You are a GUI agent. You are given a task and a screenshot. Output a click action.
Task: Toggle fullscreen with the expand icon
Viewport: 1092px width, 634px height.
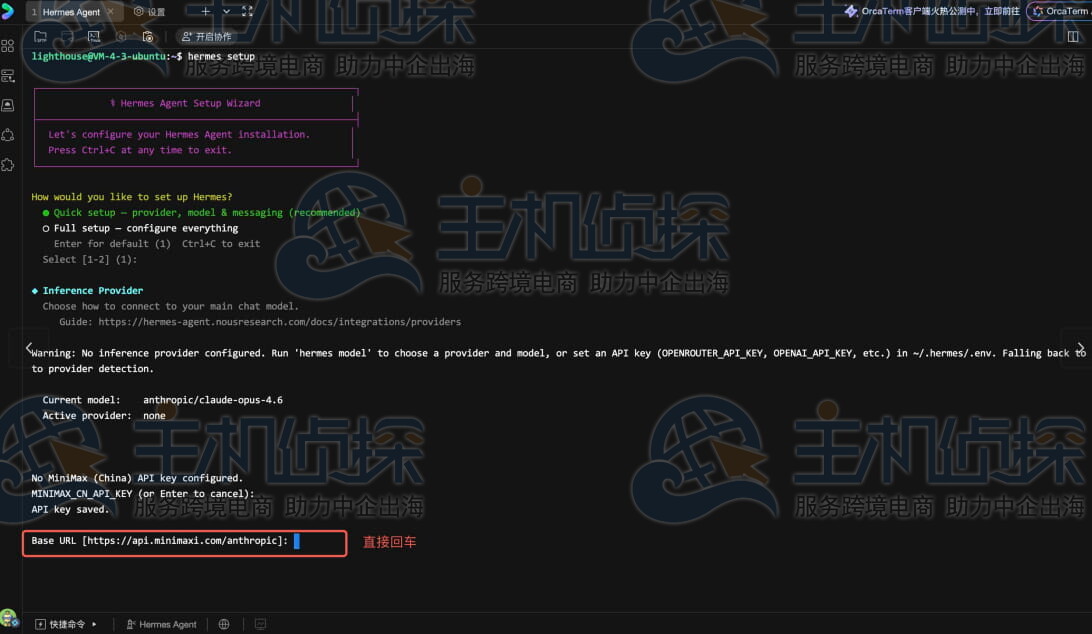(247, 11)
